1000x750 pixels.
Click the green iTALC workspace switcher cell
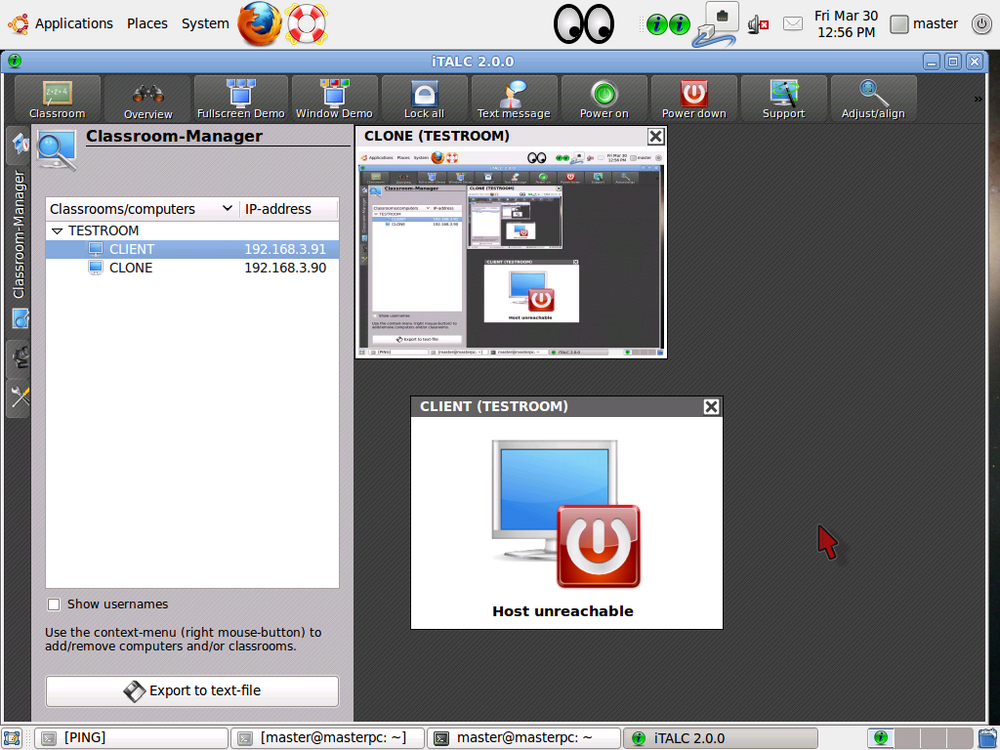tap(881, 738)
